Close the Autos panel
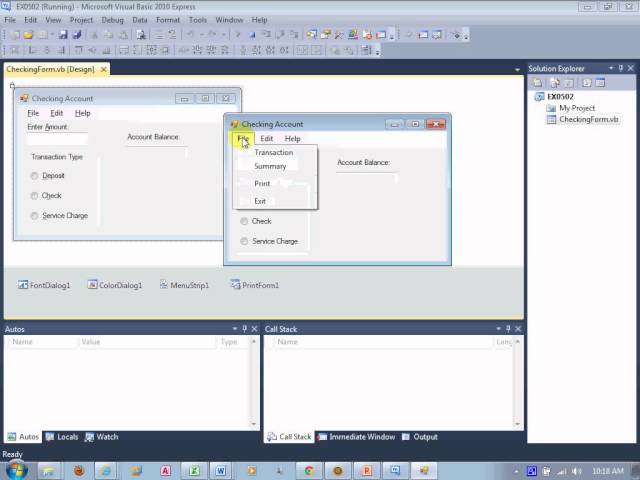The height and width of the screenshot is (480, 640). tap(254, 329)
